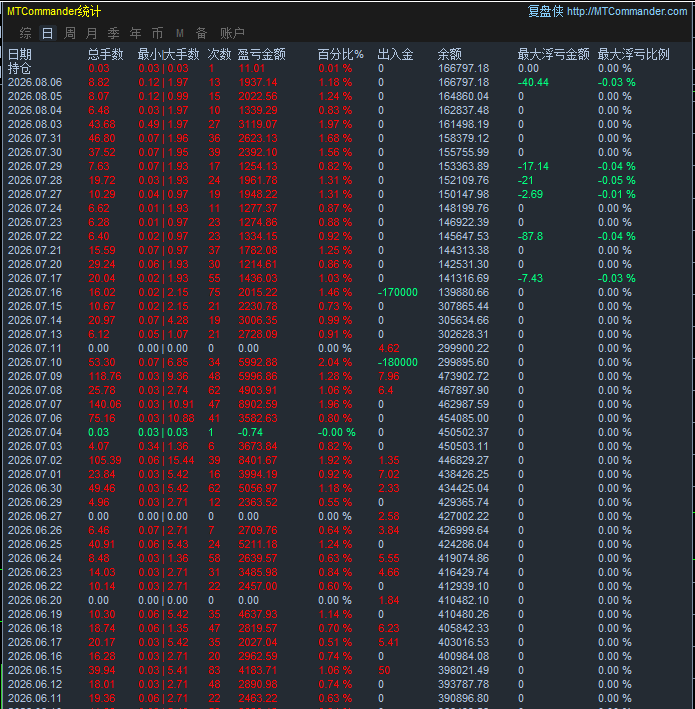
Task: Switch to the 账户 account tab
Action: 232,33
